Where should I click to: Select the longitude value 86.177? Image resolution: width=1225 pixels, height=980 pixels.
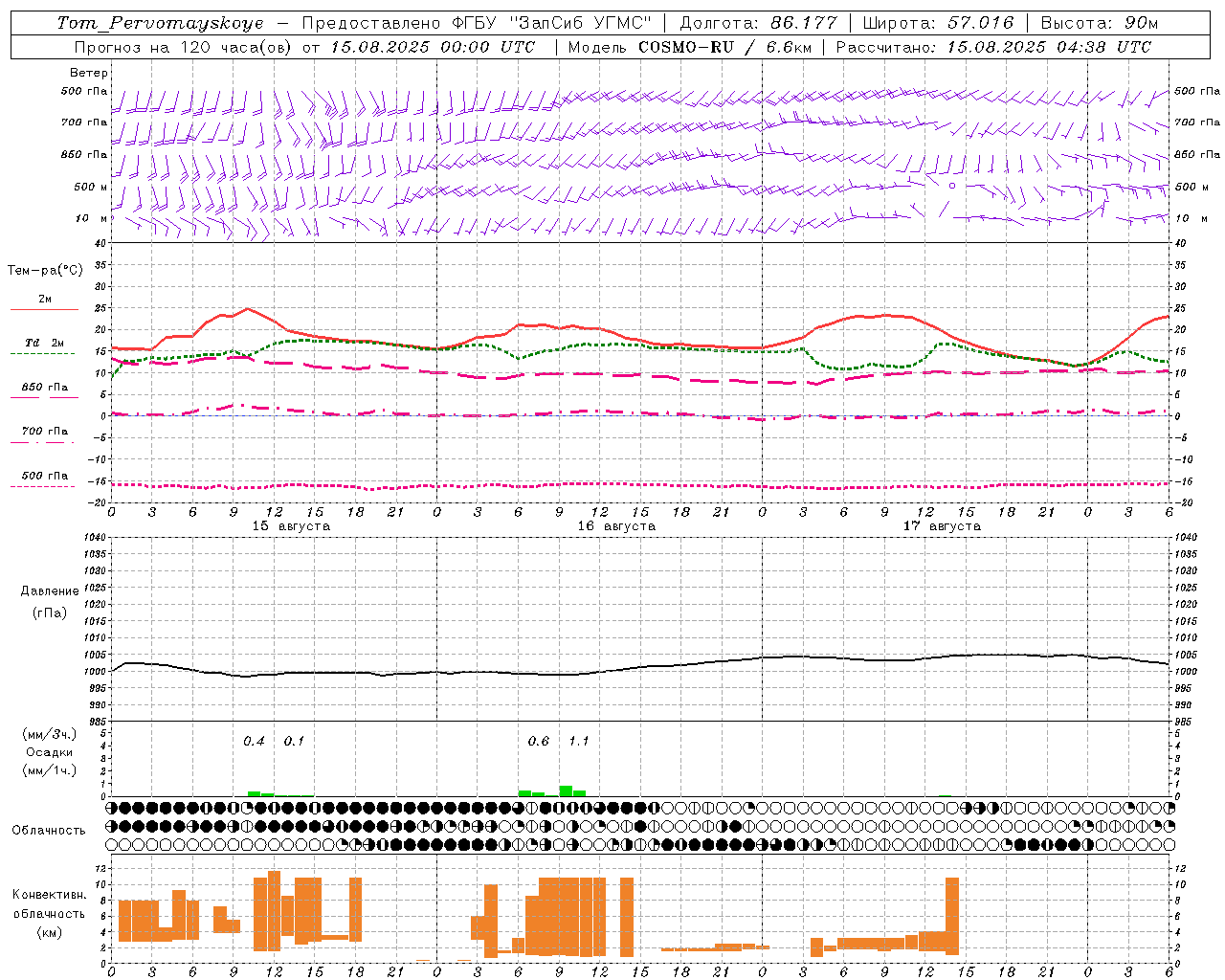point(806,23)
